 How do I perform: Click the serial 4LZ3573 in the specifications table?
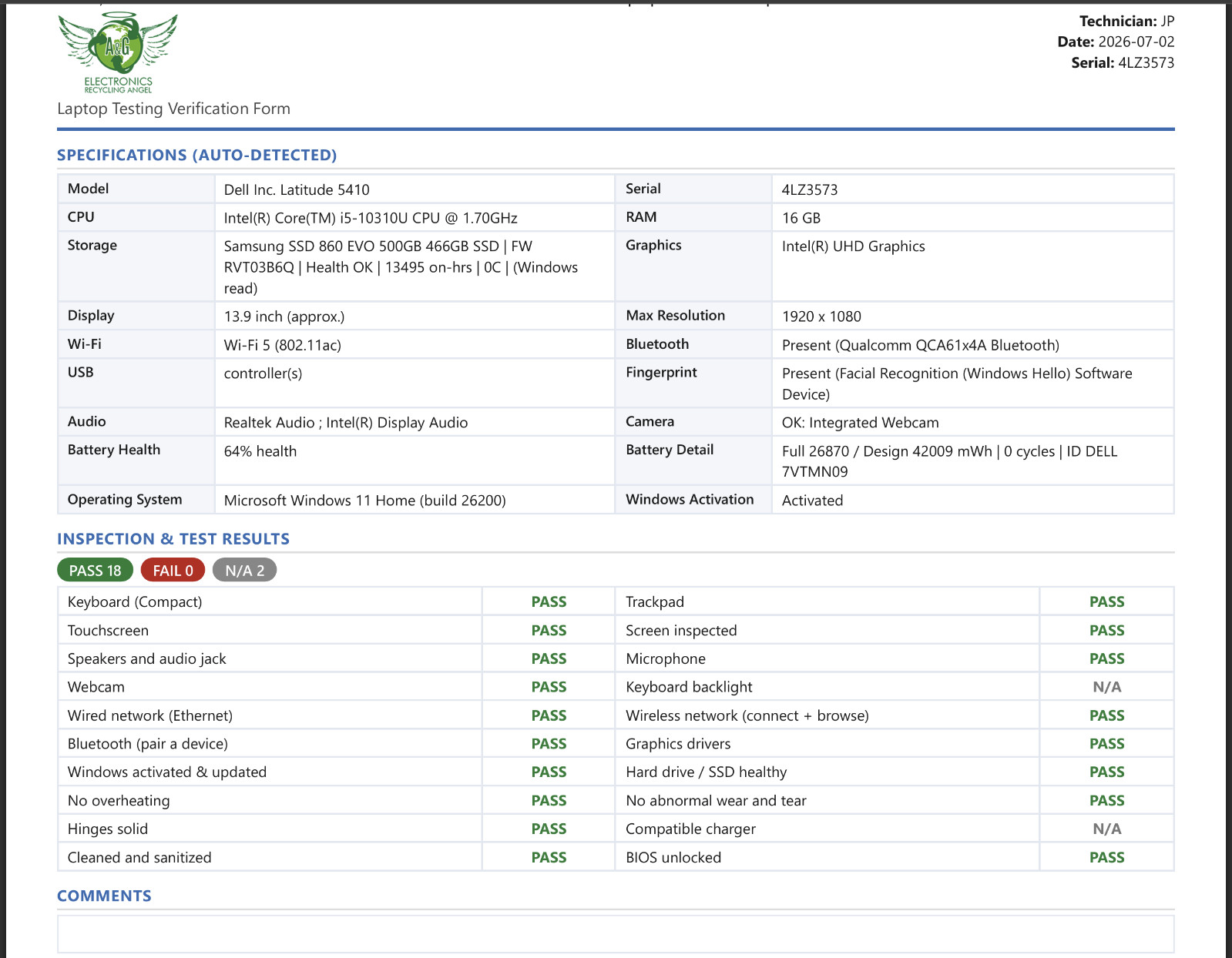(x=810, y=189)
